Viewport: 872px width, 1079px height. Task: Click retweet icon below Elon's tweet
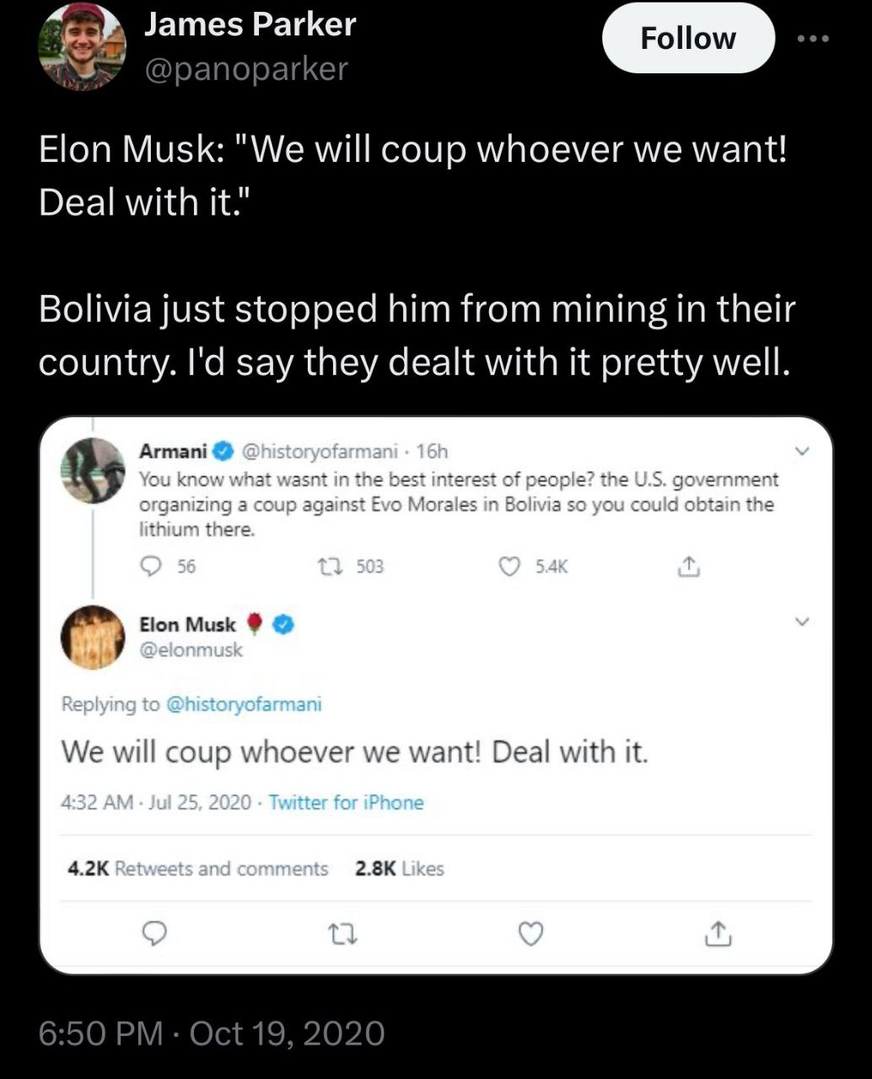(342, 934)
